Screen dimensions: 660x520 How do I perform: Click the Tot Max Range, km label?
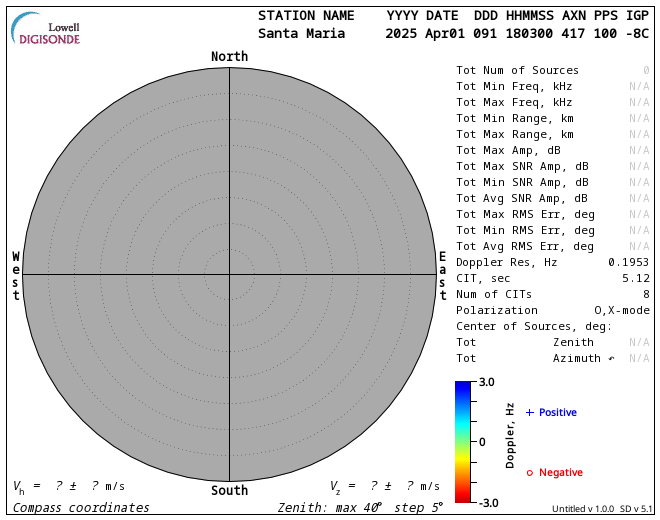[515, 134]
